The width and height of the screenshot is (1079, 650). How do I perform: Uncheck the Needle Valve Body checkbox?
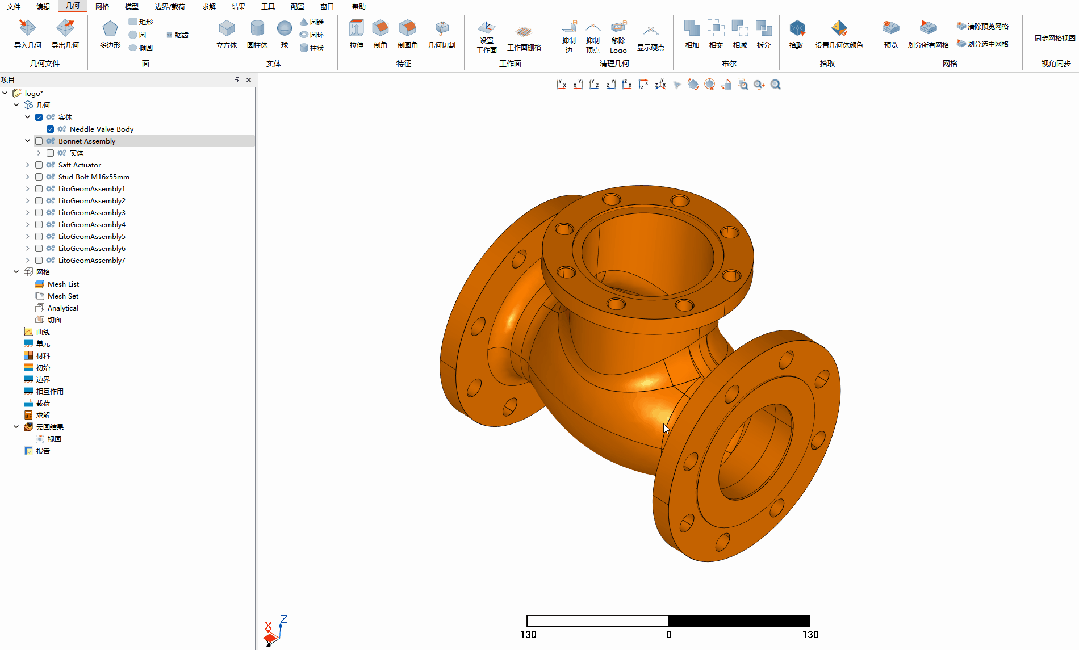50,129
